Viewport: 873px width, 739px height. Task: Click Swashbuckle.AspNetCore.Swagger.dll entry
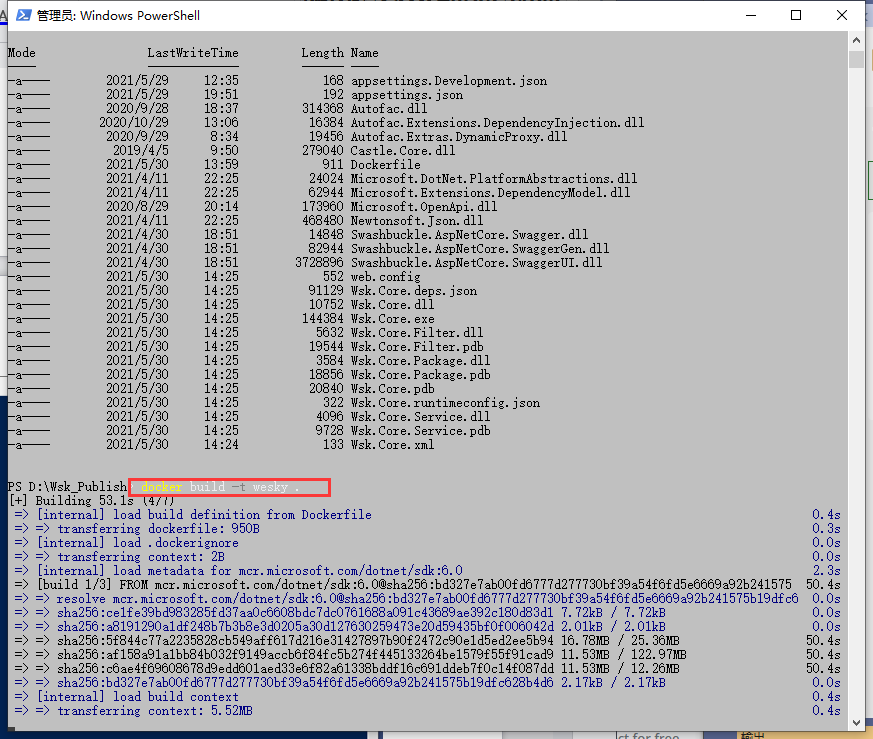(469, 234)
